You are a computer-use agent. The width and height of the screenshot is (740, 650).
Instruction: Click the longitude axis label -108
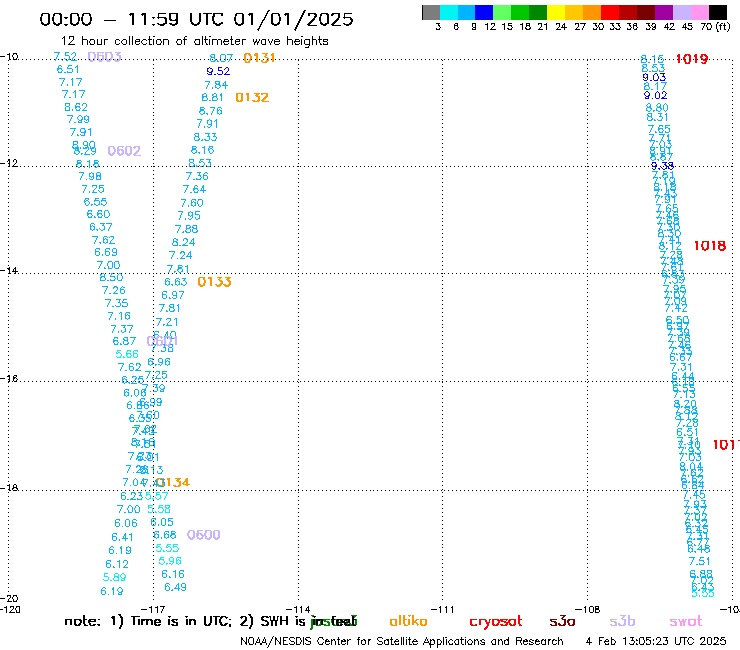point(588,609)
